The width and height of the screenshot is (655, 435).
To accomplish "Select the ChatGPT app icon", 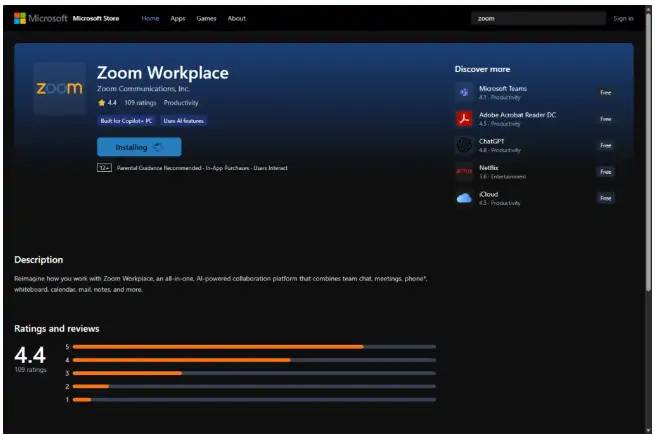I will [464, 145].
